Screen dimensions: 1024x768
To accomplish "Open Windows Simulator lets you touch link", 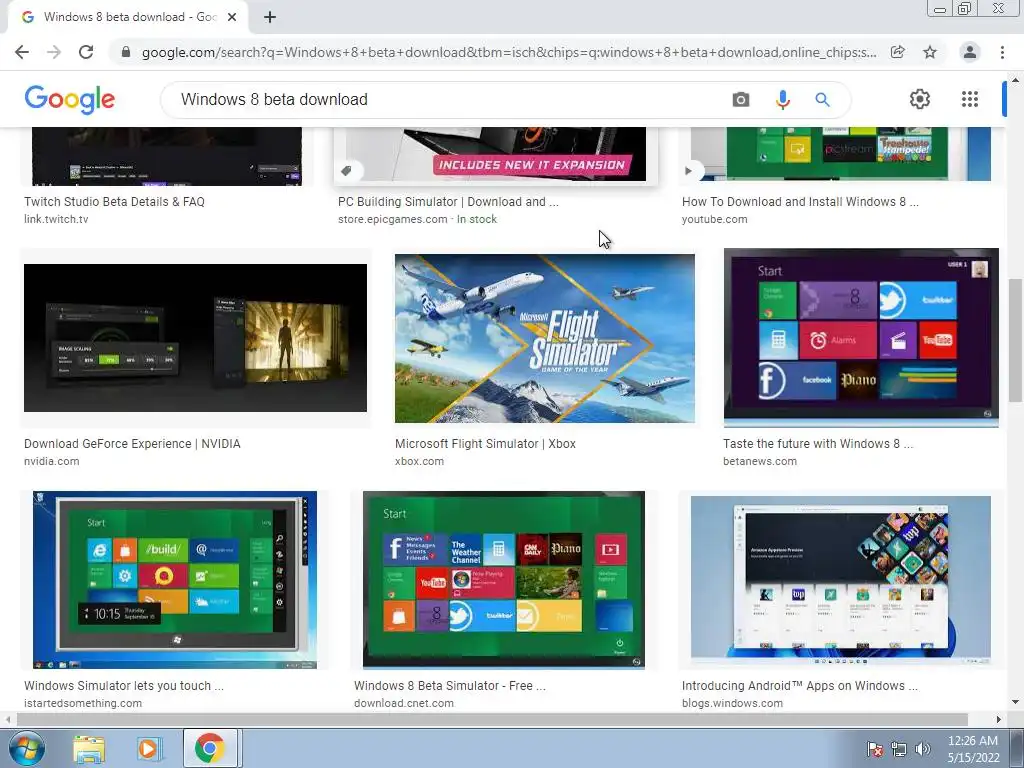I will click(x=124, y=686).
